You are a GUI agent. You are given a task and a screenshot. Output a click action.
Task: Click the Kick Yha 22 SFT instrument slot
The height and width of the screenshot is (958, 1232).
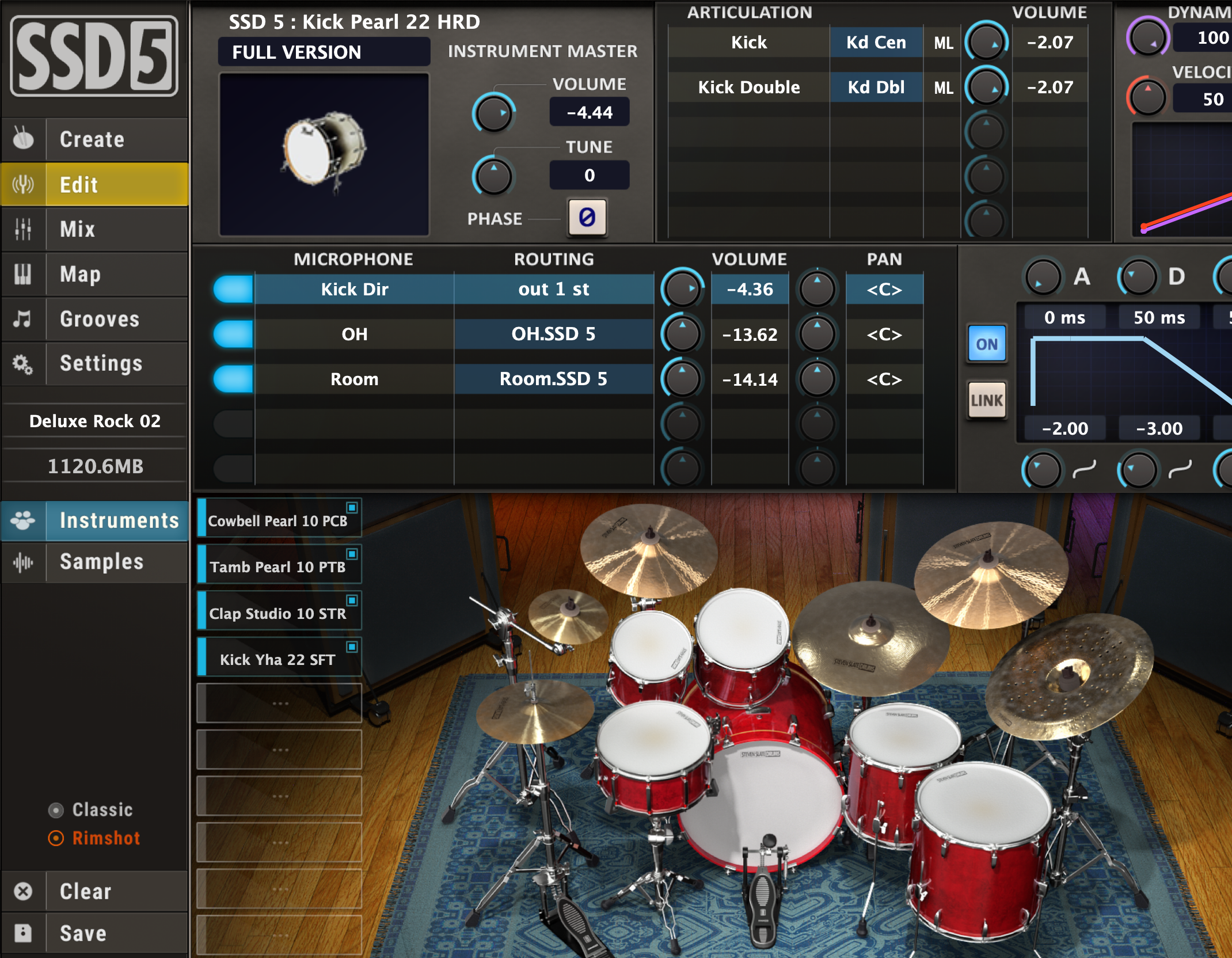click(278, 659)
